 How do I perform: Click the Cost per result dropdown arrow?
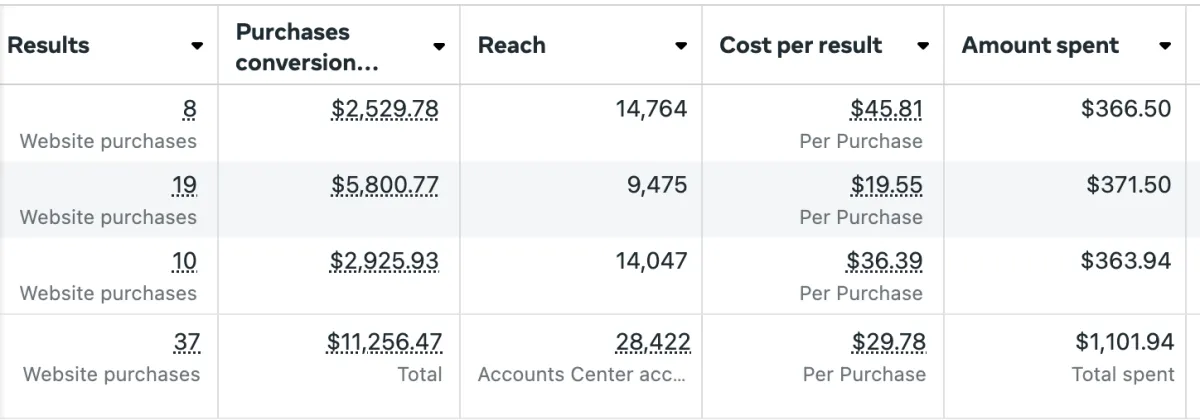click(x=923, y=46)
